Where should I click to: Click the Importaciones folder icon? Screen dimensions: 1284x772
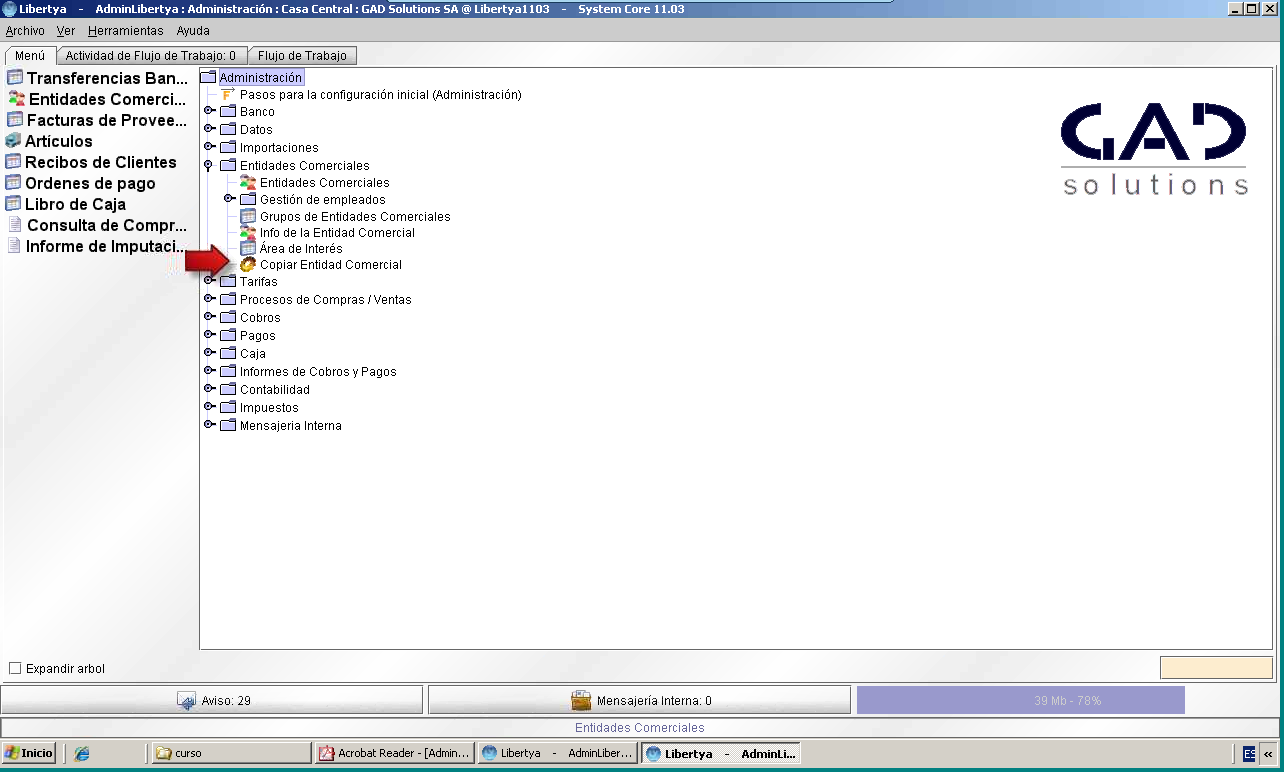[228, 148]
